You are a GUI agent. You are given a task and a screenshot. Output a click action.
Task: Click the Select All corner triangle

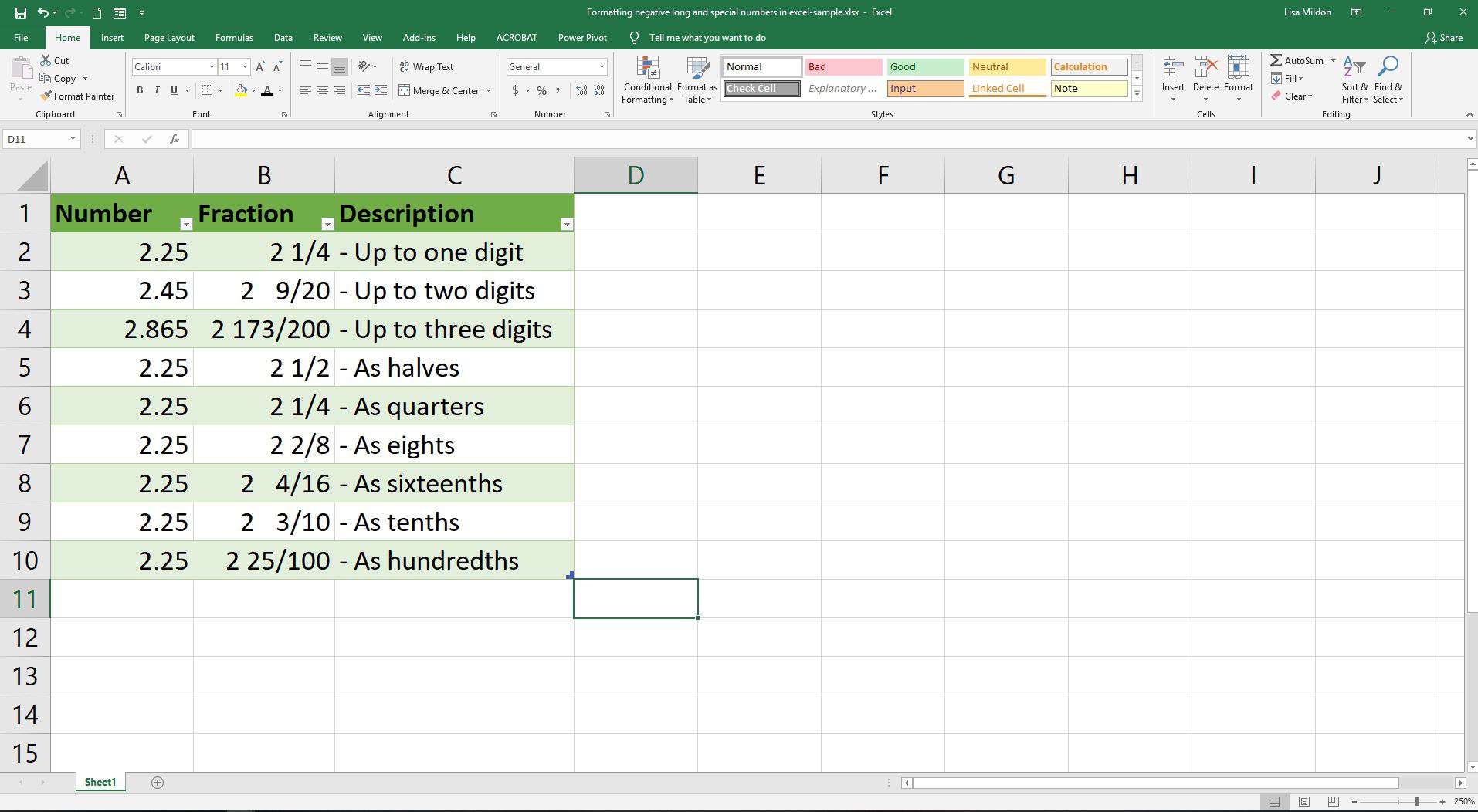[32, 175]
